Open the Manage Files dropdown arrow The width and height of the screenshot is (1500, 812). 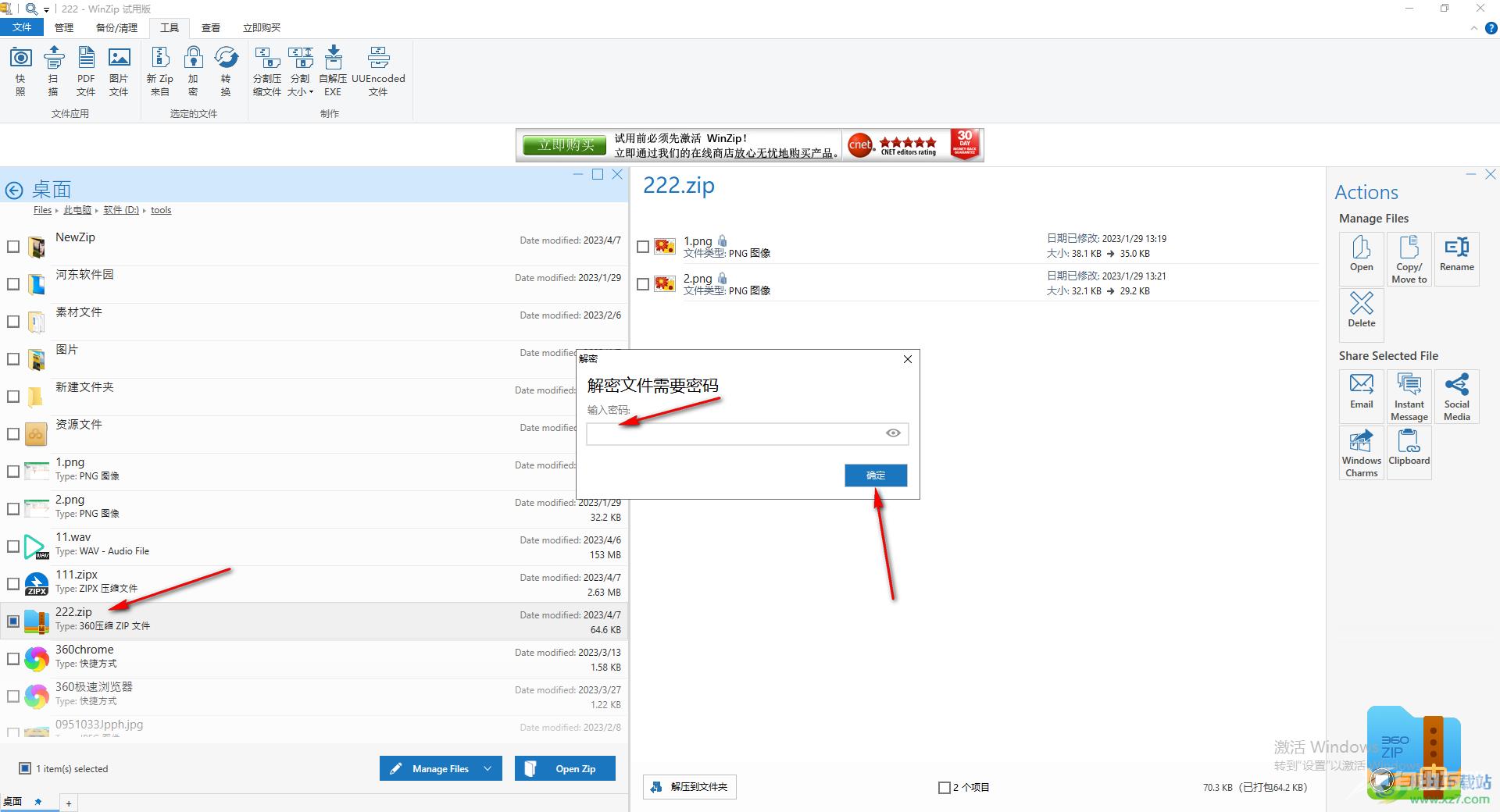(x=487, y=768)
